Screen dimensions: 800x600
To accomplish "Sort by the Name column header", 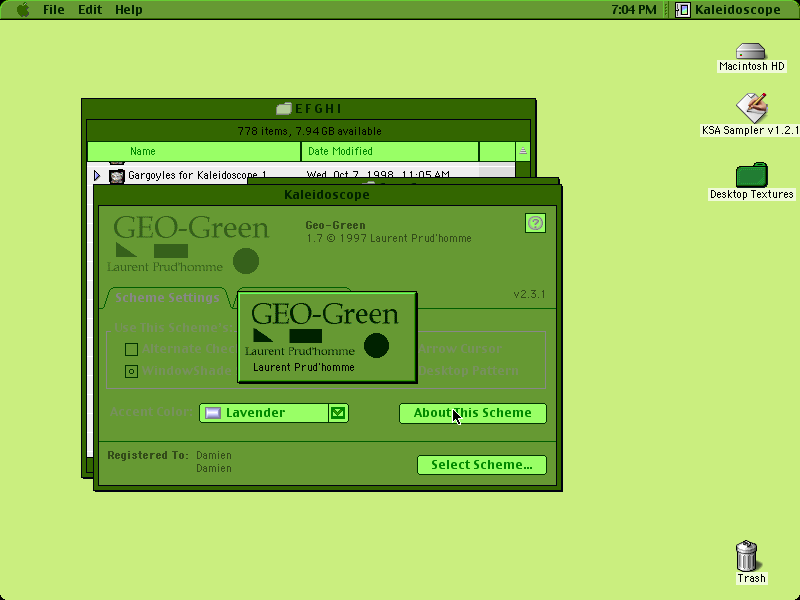I will click(x=194, y=151).
